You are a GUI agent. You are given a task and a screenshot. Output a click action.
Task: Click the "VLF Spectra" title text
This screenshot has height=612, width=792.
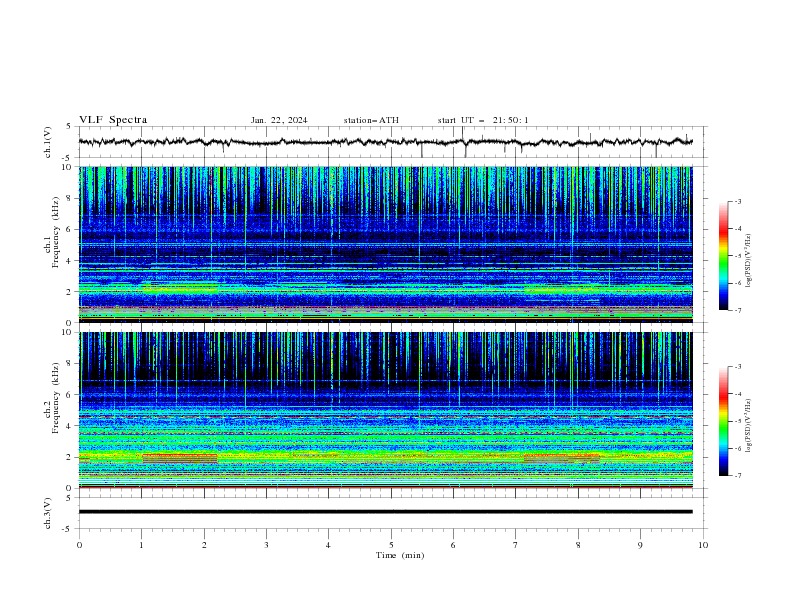pos(113,120)
